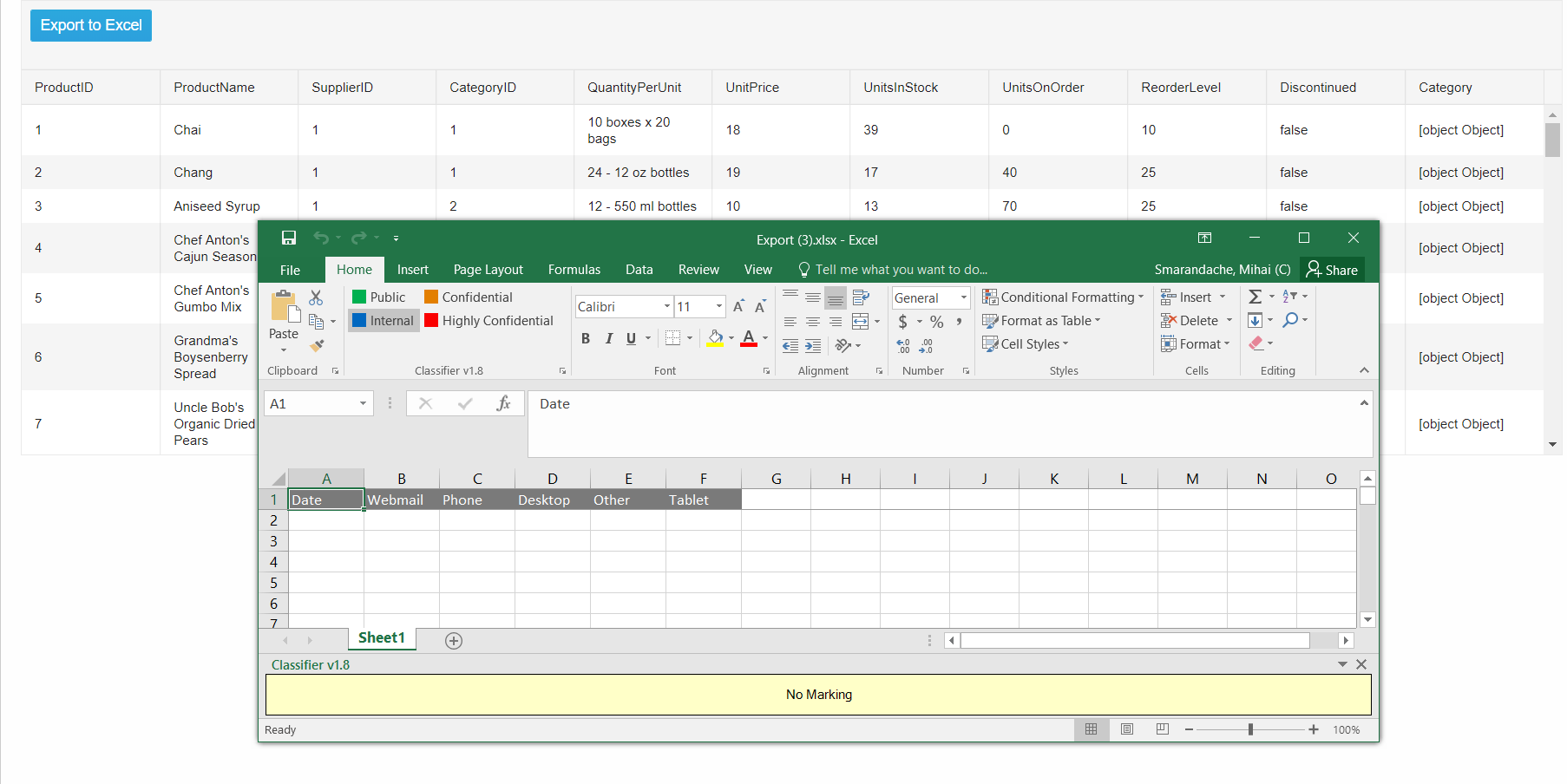The height and width of the screenshot is (784, 1567).
Task: Mark the document as Highly Confidential
Action: (x=488, y=321)
